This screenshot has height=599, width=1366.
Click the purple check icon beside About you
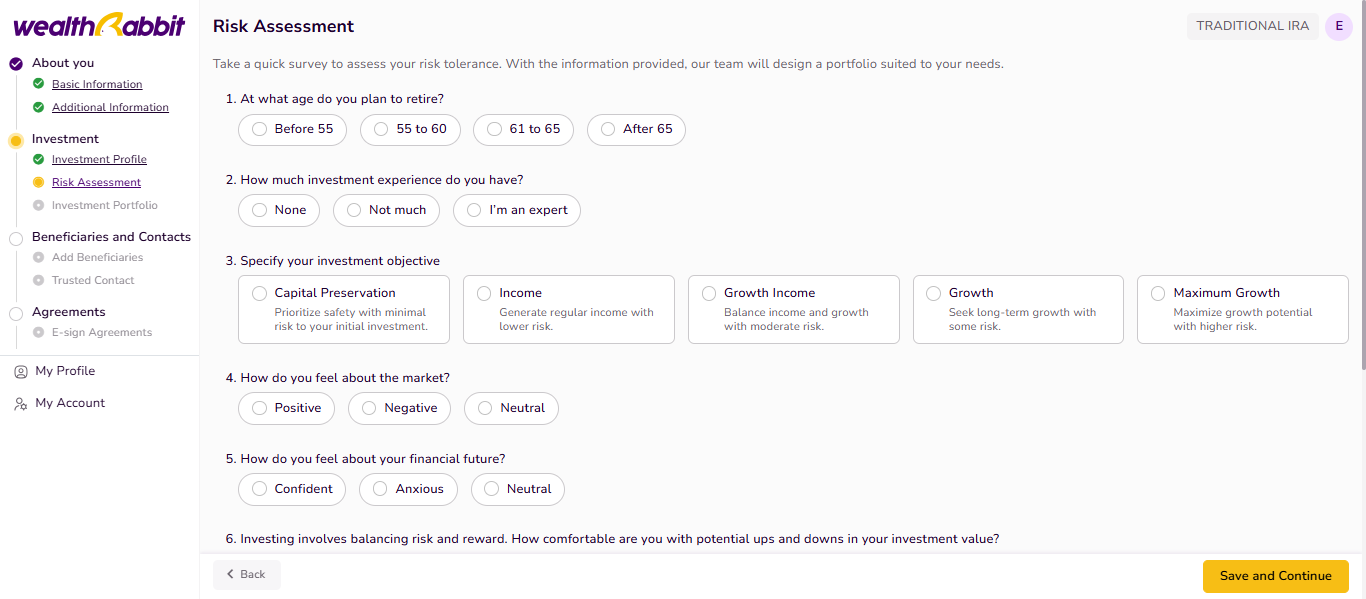tap(16, 63)
